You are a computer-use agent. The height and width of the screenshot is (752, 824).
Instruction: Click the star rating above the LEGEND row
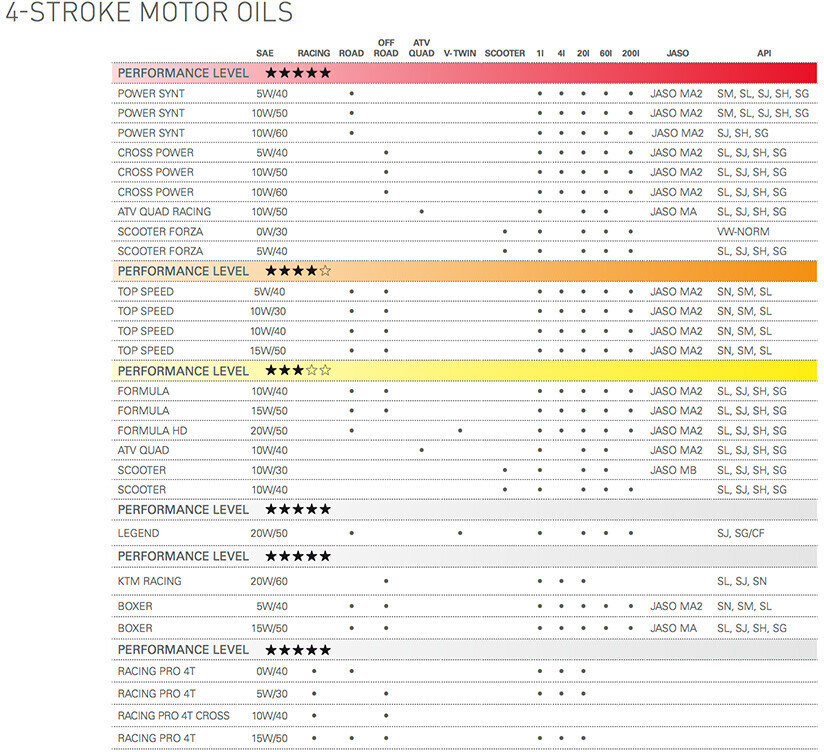(297, 509)
